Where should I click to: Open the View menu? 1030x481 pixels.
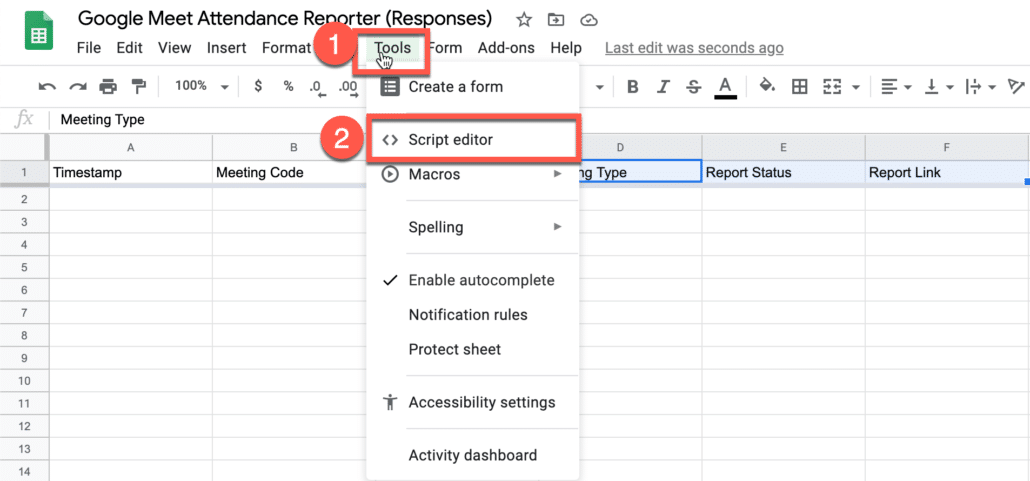(175, 48)
